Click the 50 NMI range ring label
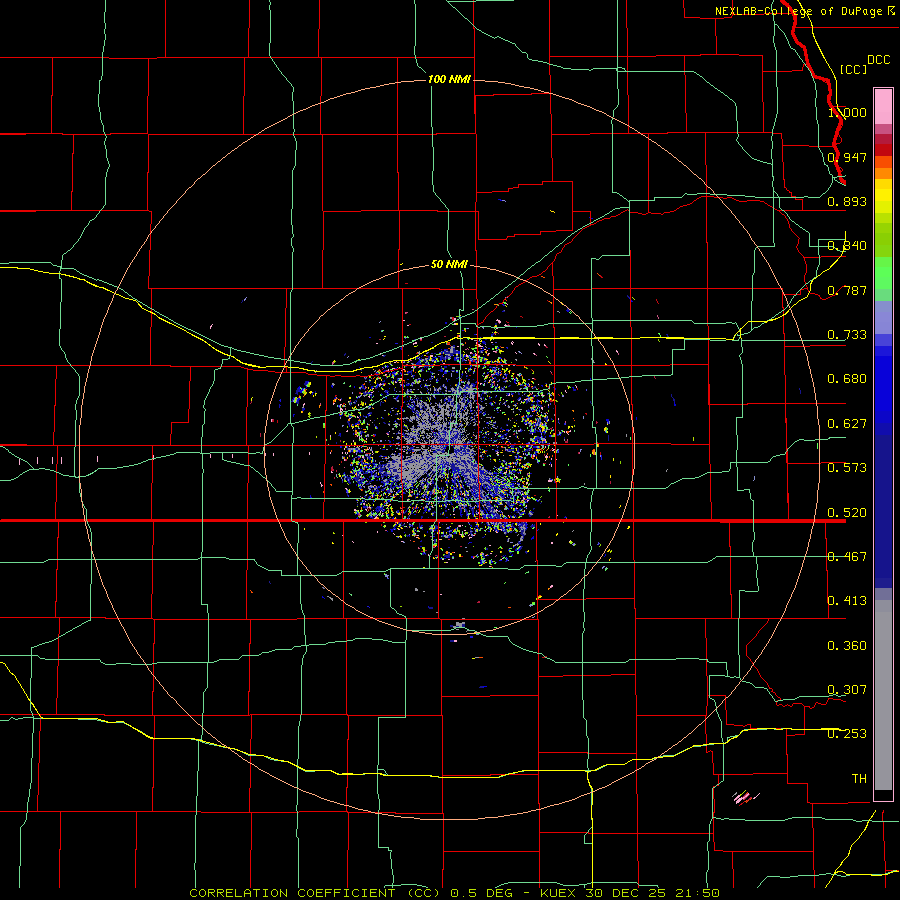Screen dimensions: 900x900 tap(449, 264)
